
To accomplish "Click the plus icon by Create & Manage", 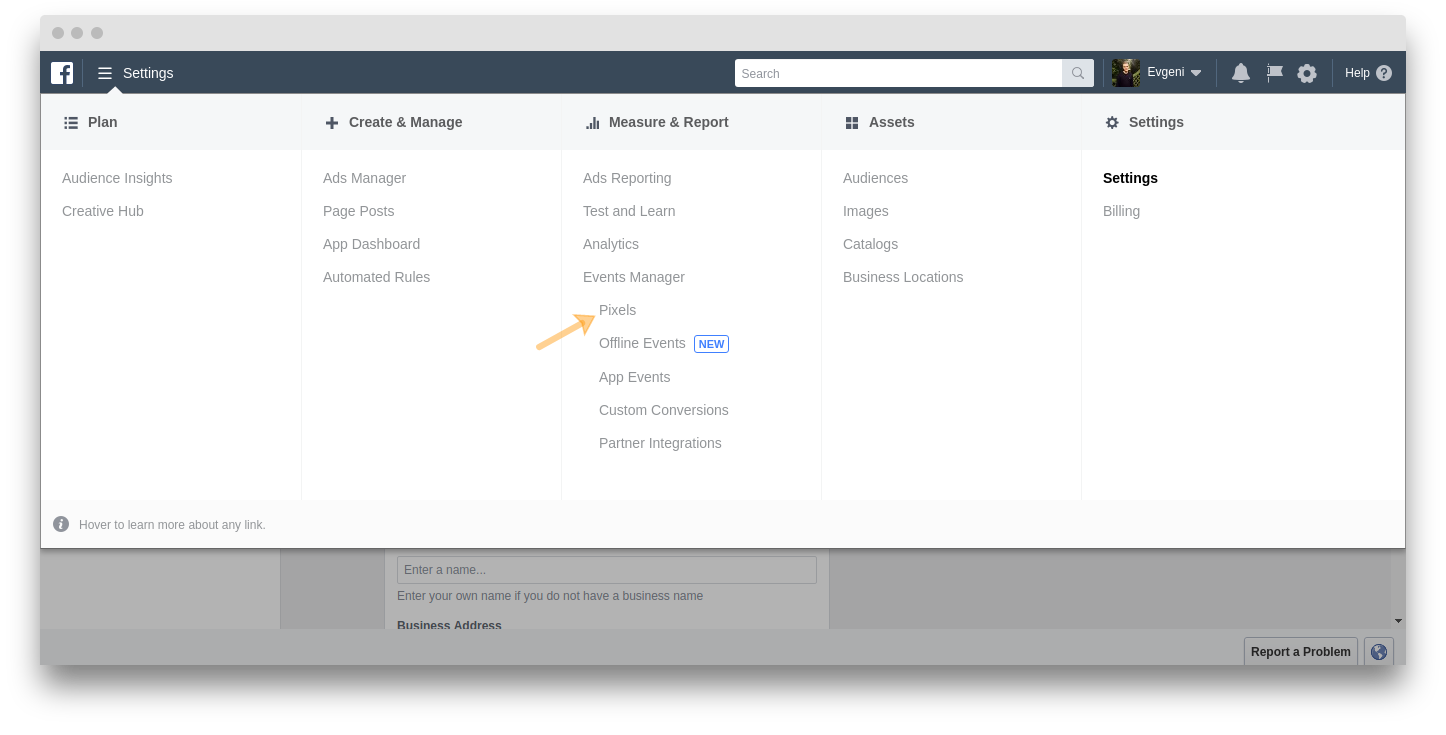I will (x=332, y=123).
